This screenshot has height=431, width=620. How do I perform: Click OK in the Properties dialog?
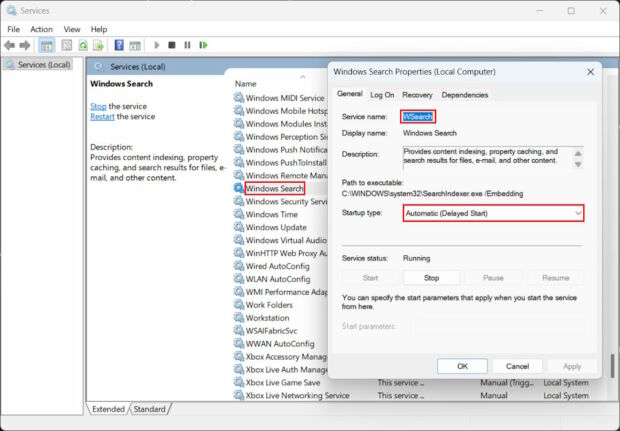(462, 366)
